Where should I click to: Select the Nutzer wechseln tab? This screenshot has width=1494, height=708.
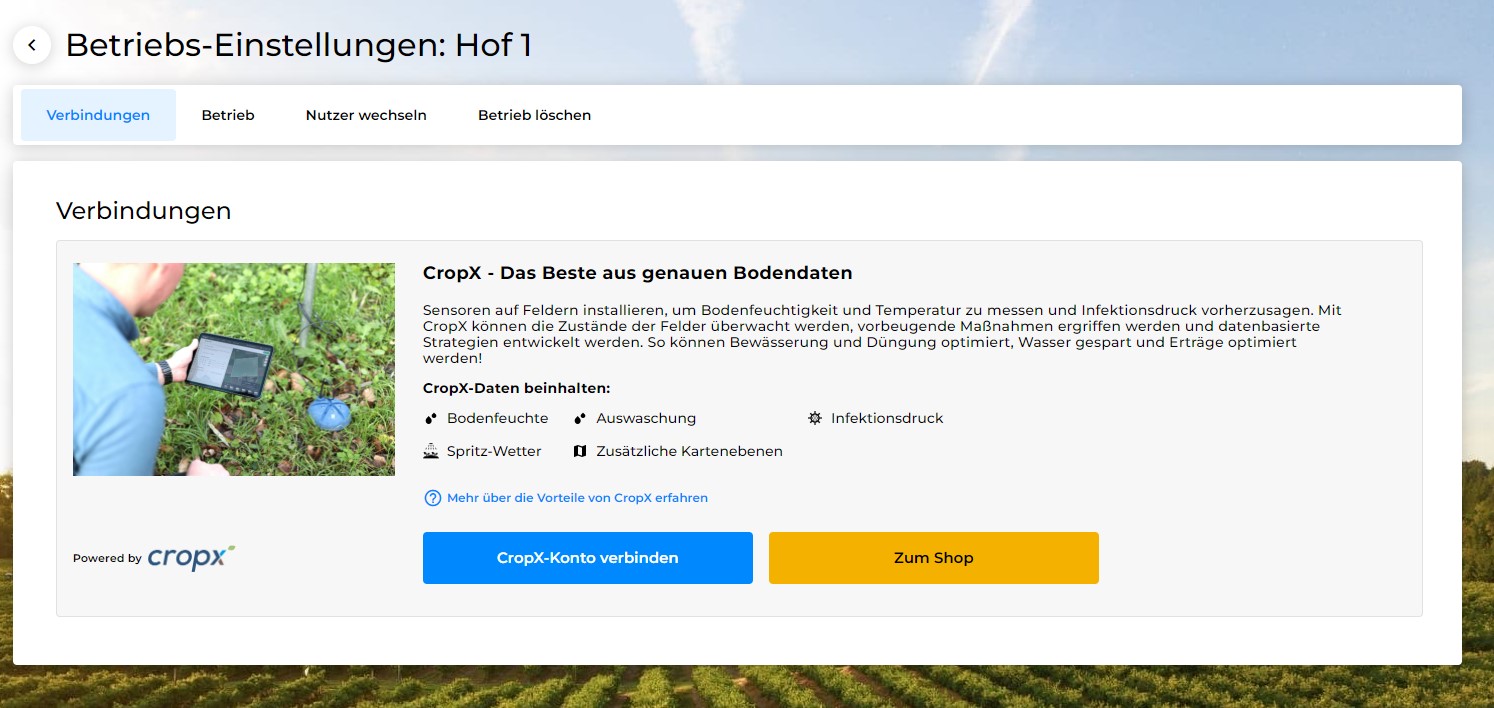pyautogui.click(x=366, y=115)
